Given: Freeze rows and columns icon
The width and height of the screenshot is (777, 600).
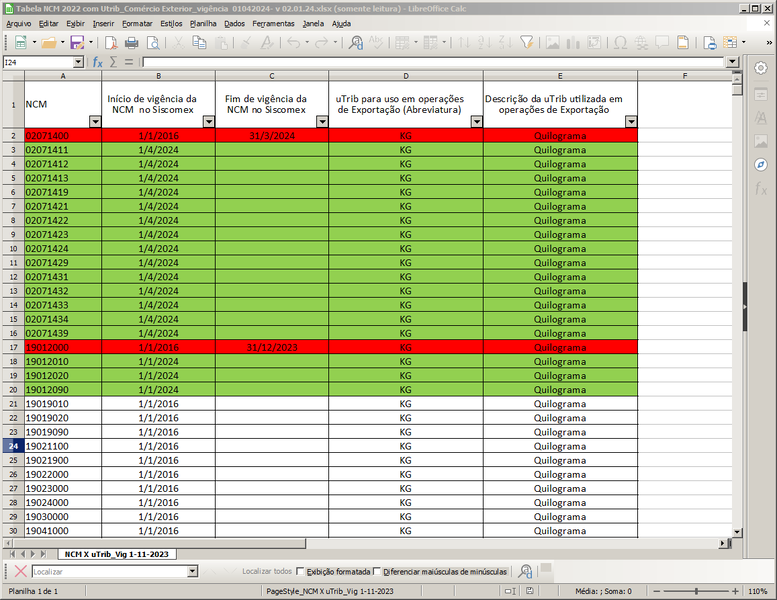Looking at the screenshot, I should click(x=730, y=43).
